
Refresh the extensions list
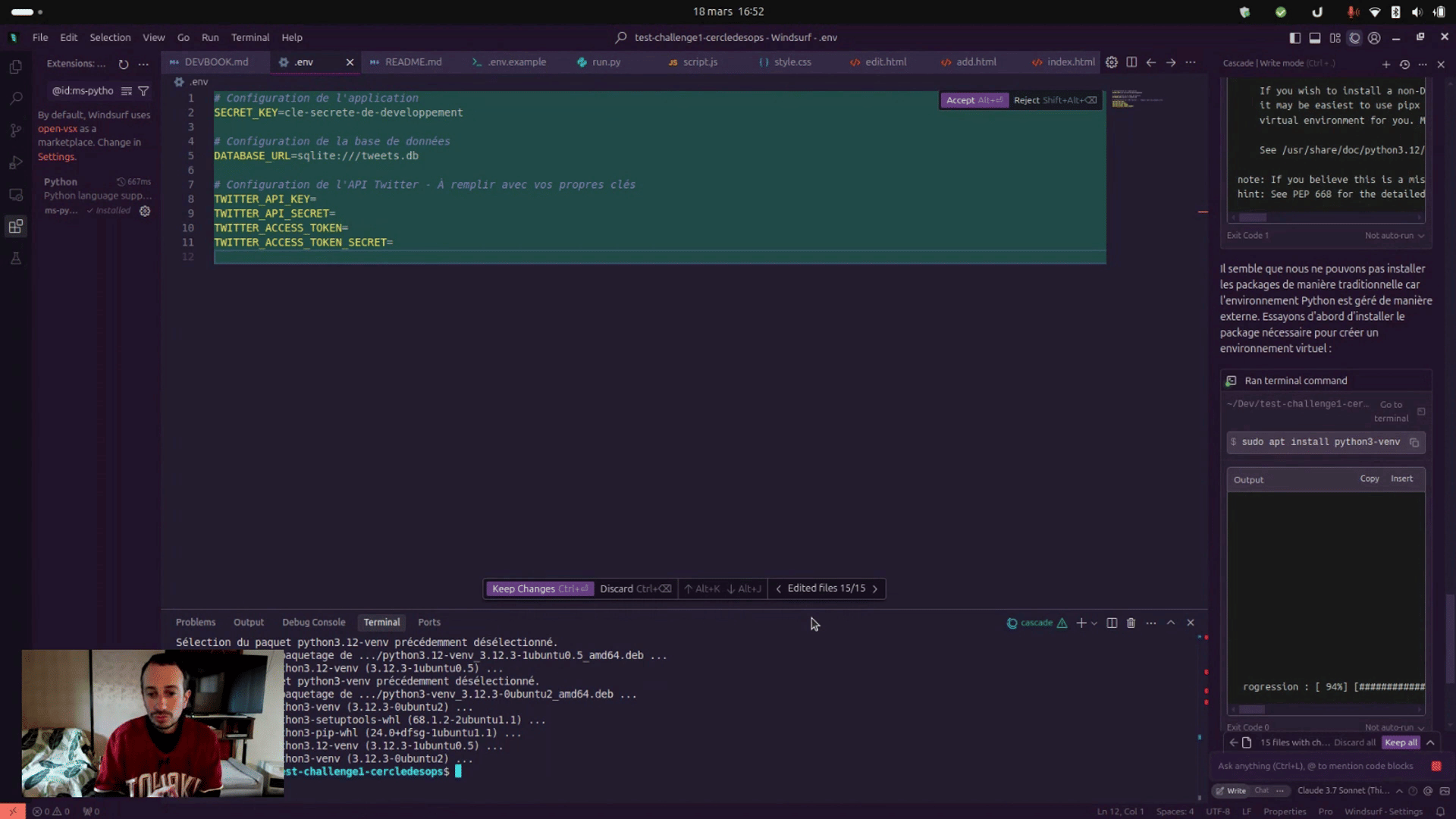124,64
